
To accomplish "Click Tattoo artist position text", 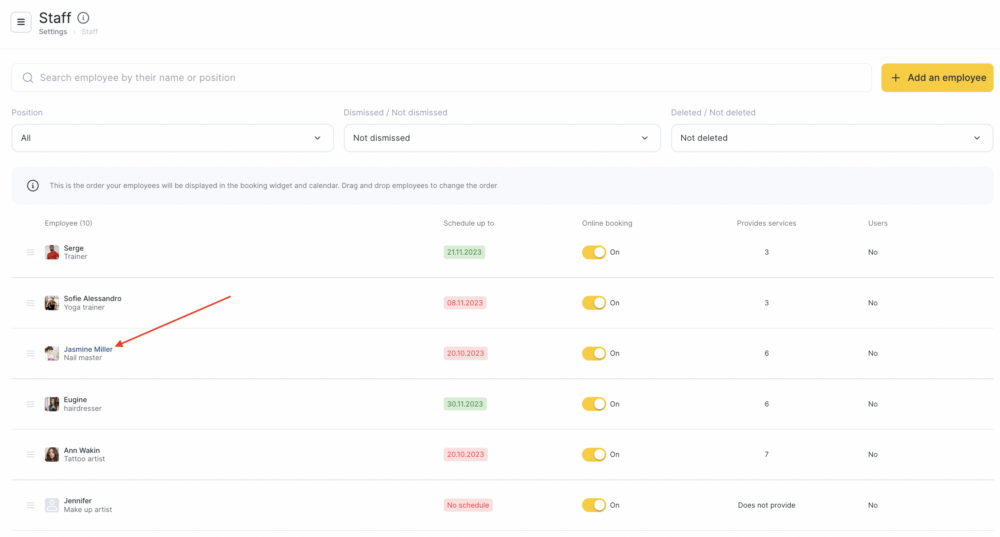I will pos(84,459).
